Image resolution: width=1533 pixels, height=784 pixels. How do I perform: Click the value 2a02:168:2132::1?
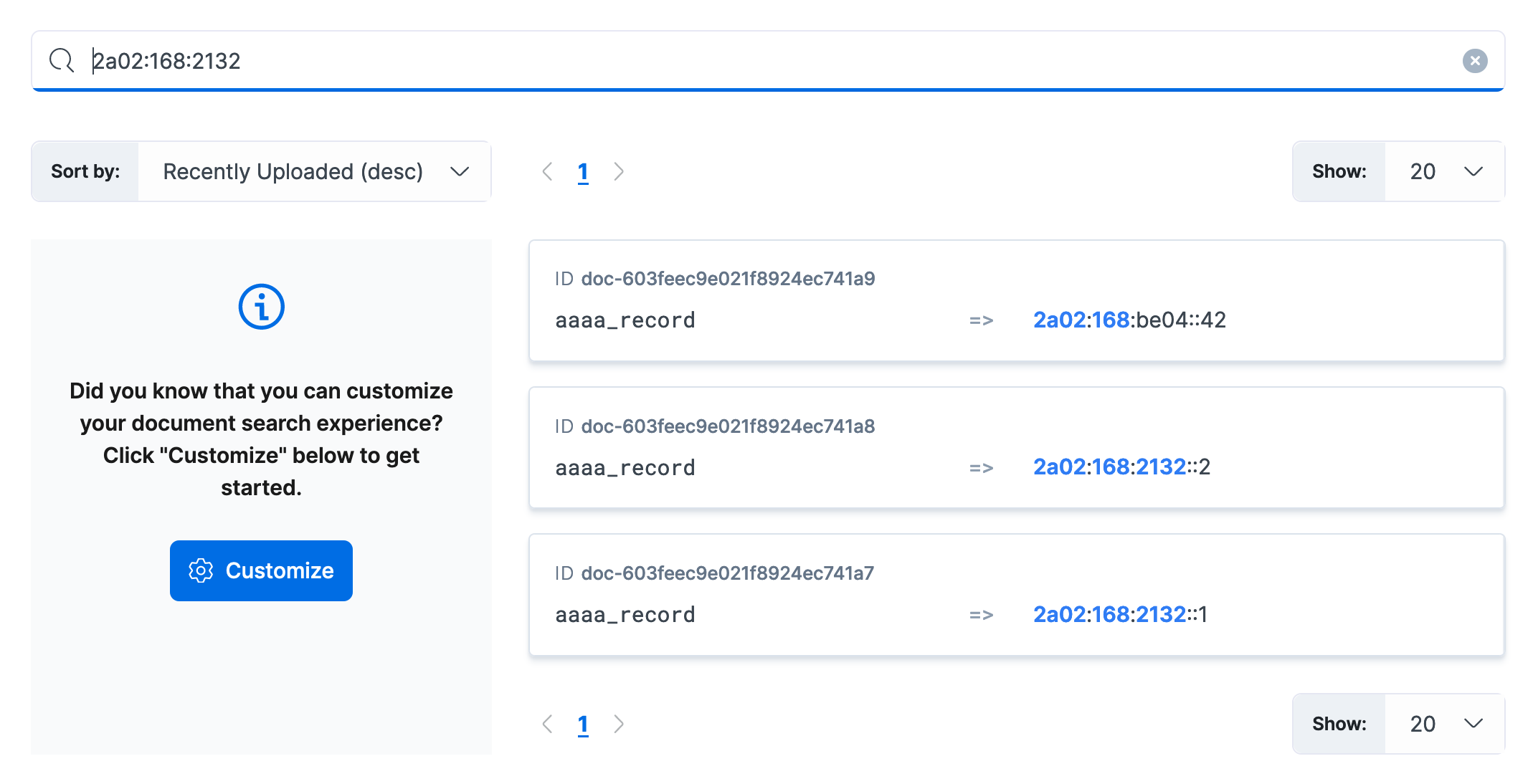pos(1120,614)
